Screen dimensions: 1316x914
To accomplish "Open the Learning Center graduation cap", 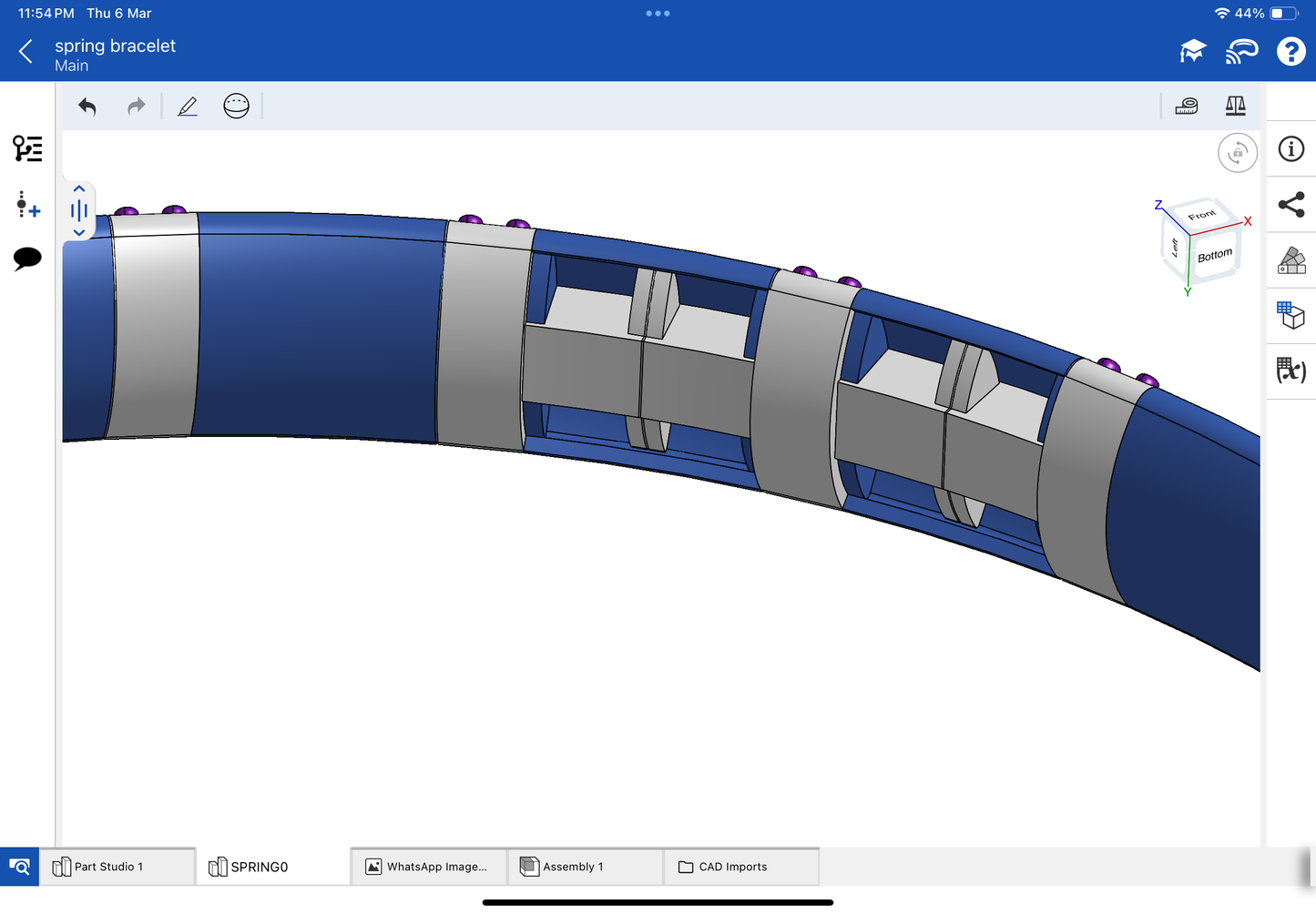I will (x=1192, y=52).
